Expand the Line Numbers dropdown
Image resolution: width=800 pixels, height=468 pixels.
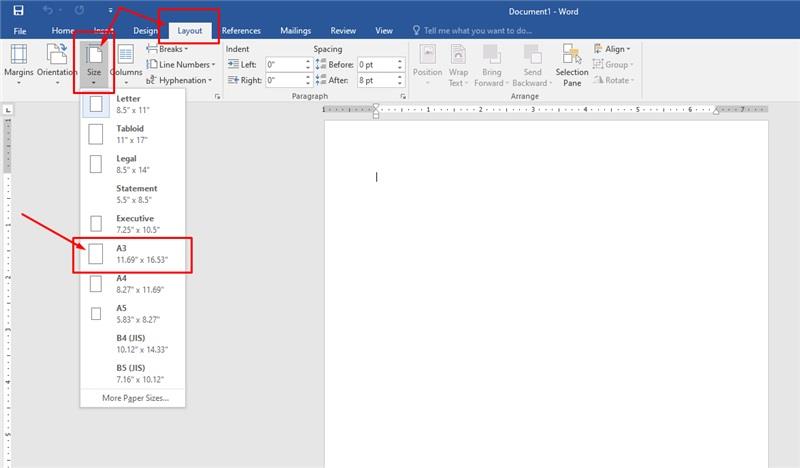pos(180,65)
